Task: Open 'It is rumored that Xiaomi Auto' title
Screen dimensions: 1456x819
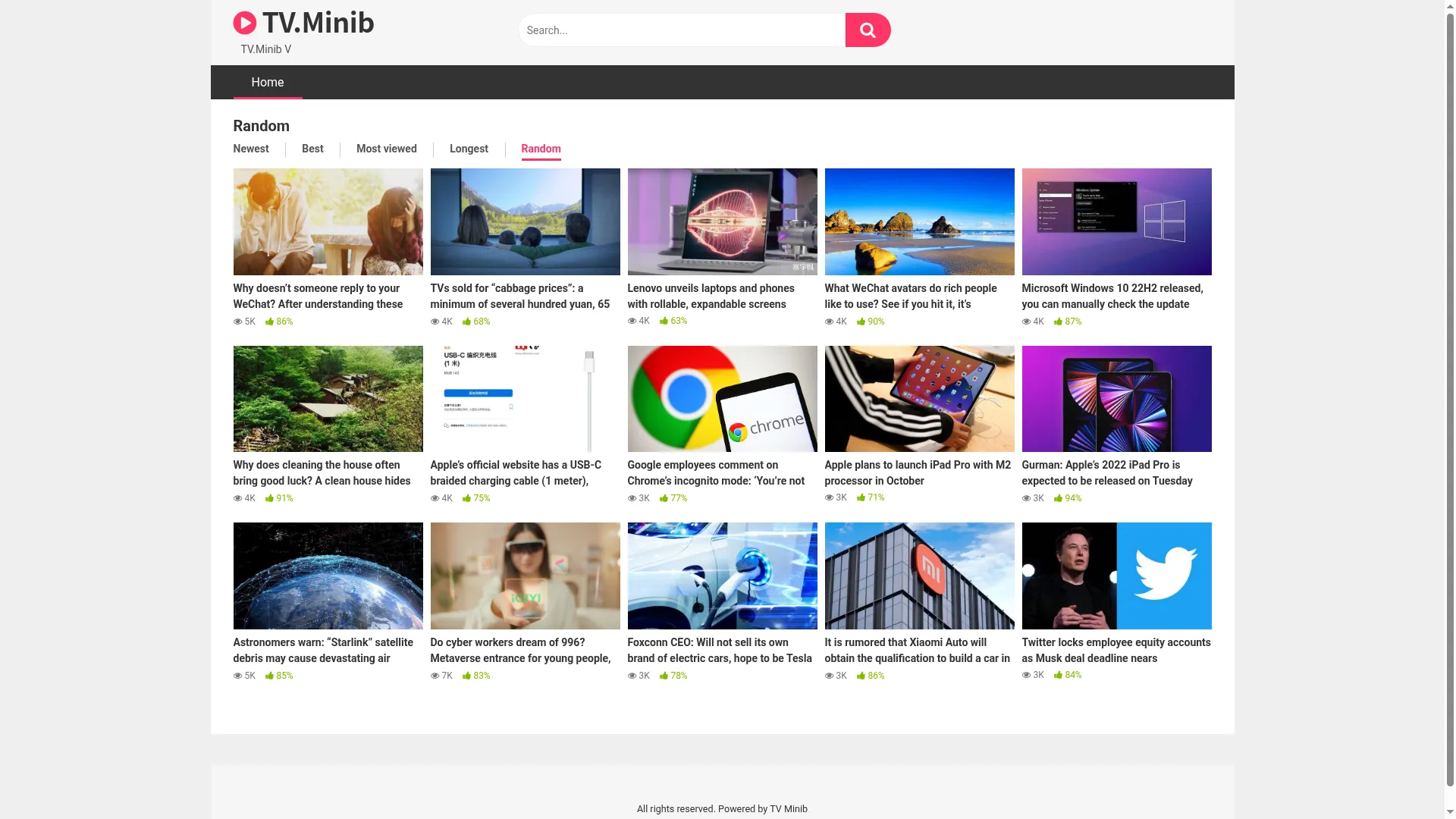Action: click(919, 650)
